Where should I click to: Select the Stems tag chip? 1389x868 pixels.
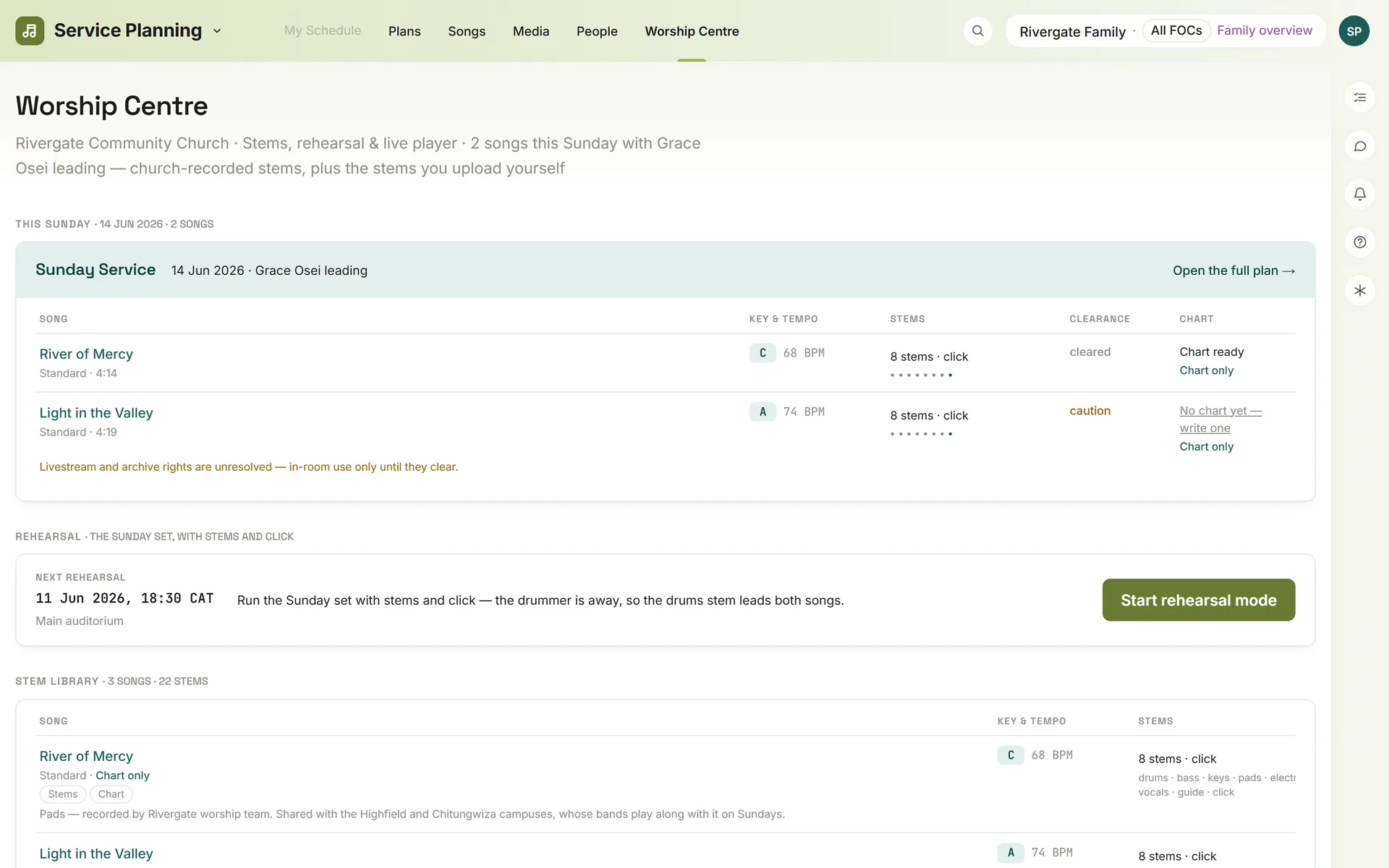pyautogui.click(x=63, y=794)
